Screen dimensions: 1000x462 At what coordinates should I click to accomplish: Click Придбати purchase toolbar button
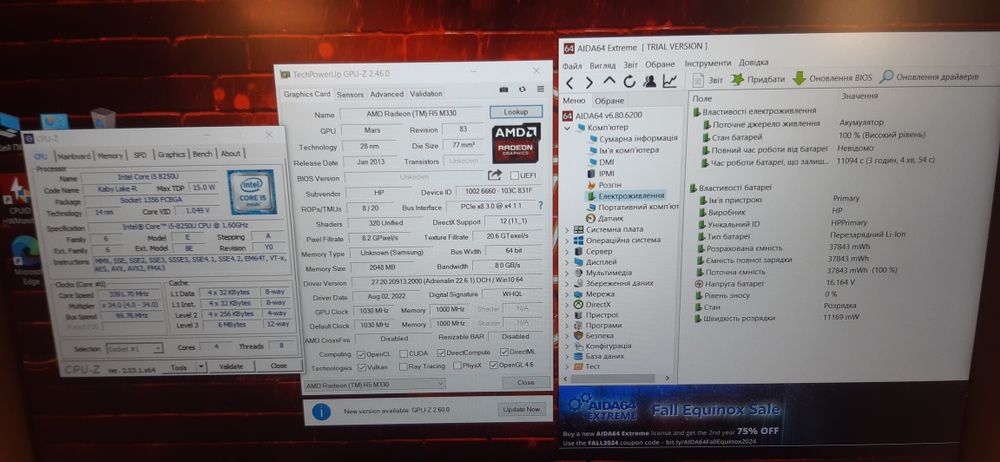(757, 79)
